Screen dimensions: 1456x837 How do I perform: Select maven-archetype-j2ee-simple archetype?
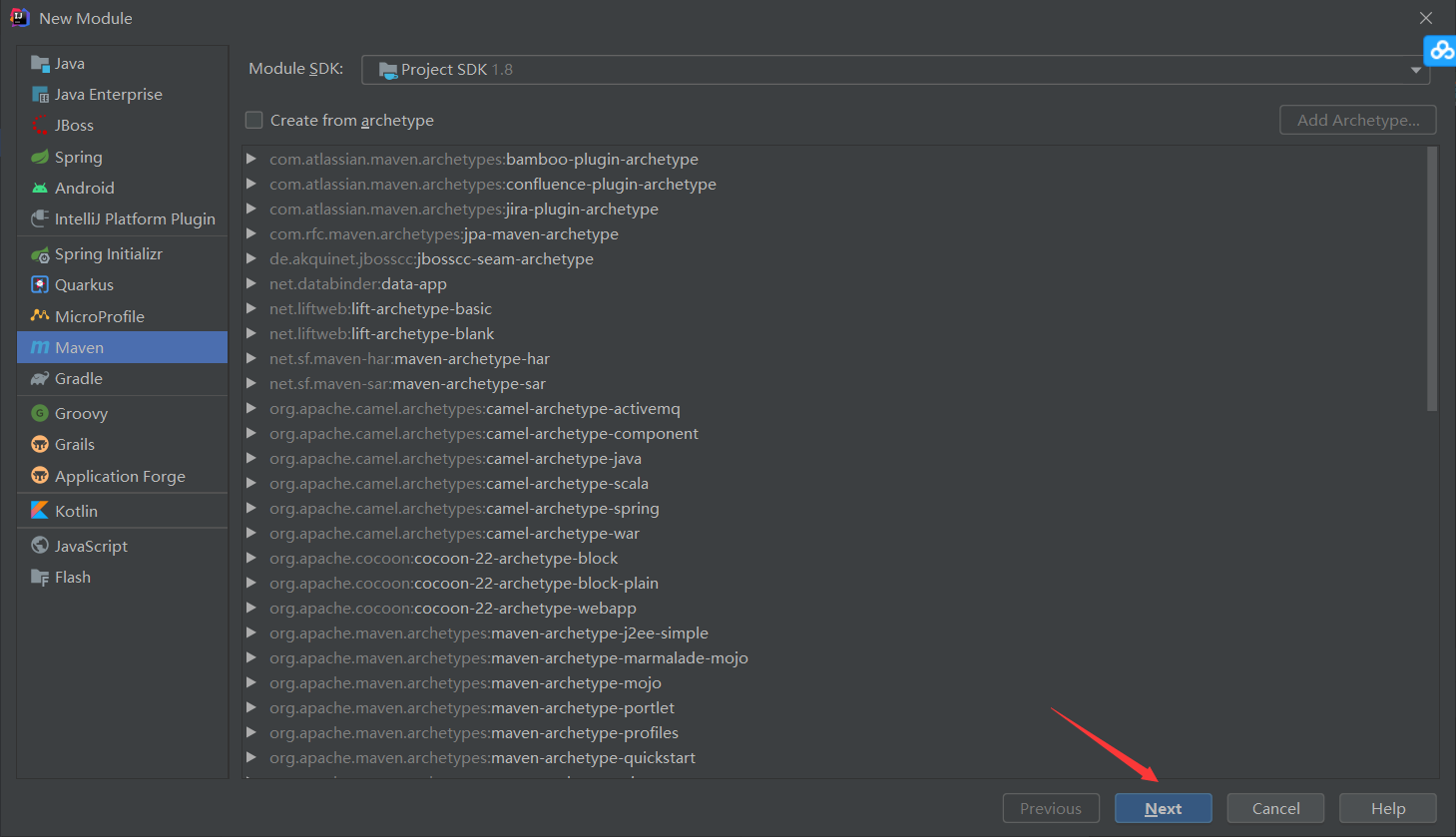pos(489,632)
